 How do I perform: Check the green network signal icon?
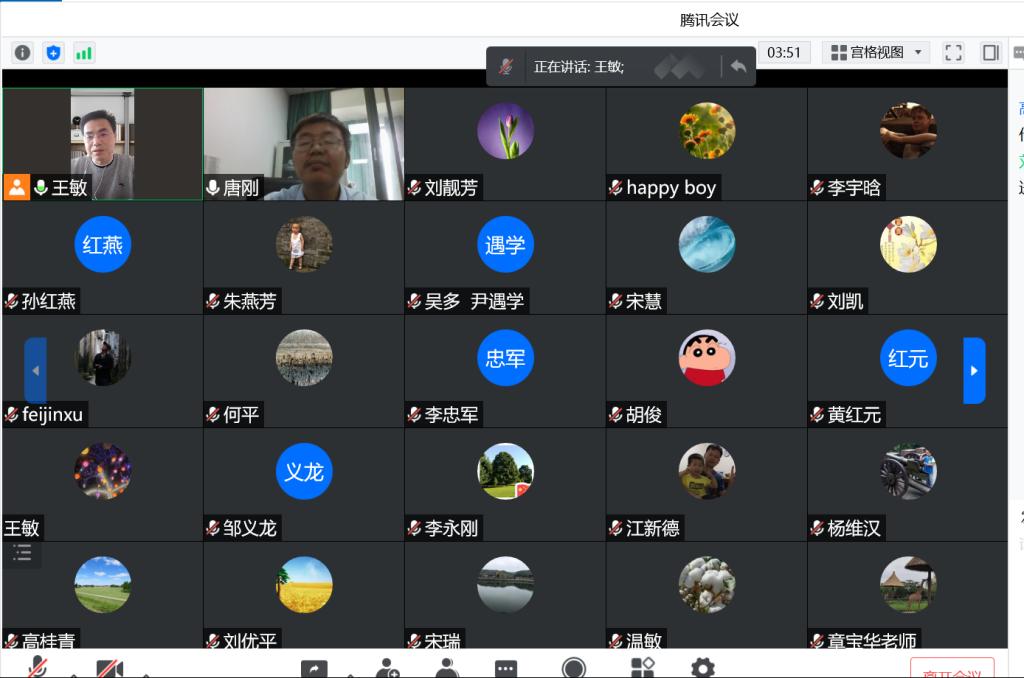(x=84, y=53)
